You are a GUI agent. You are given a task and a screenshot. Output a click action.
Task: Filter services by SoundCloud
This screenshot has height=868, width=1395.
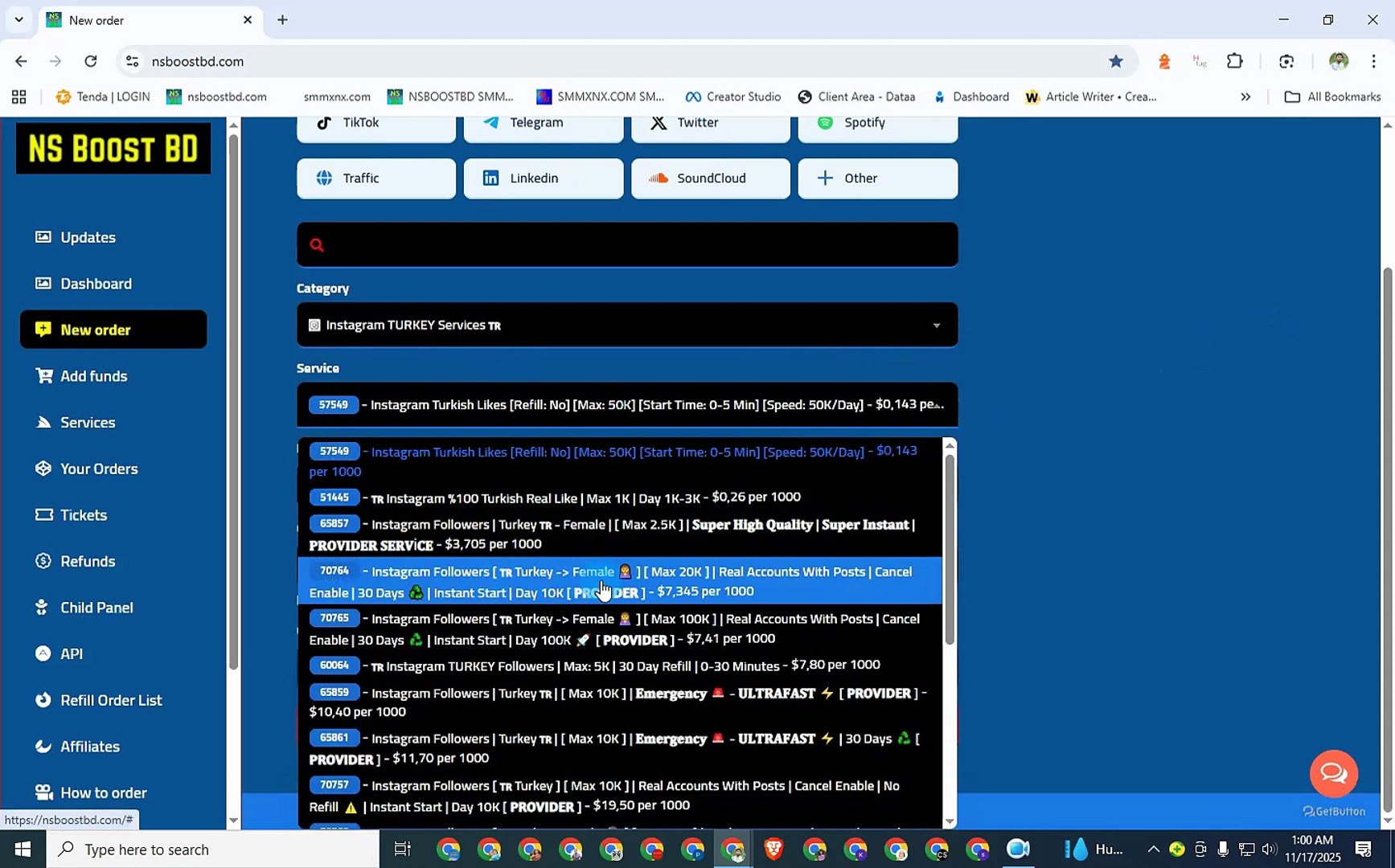[x=711, y=178]
